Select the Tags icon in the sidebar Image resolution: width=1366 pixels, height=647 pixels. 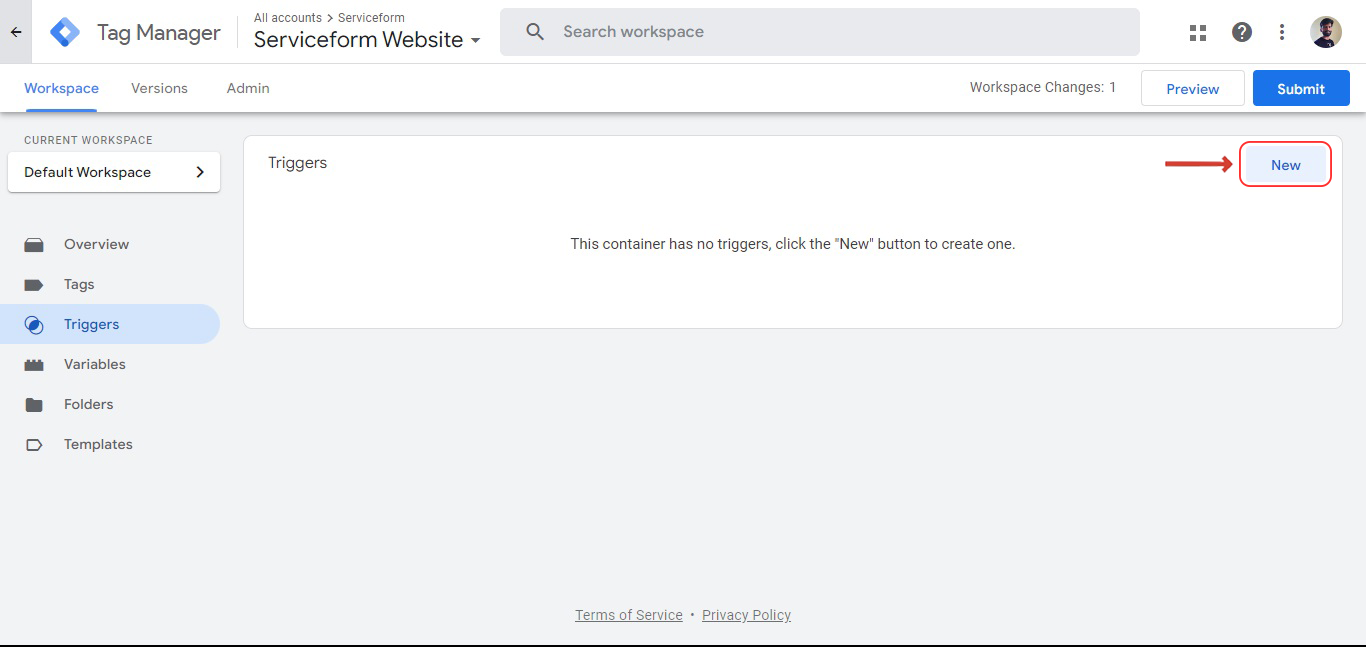point(34,284)
